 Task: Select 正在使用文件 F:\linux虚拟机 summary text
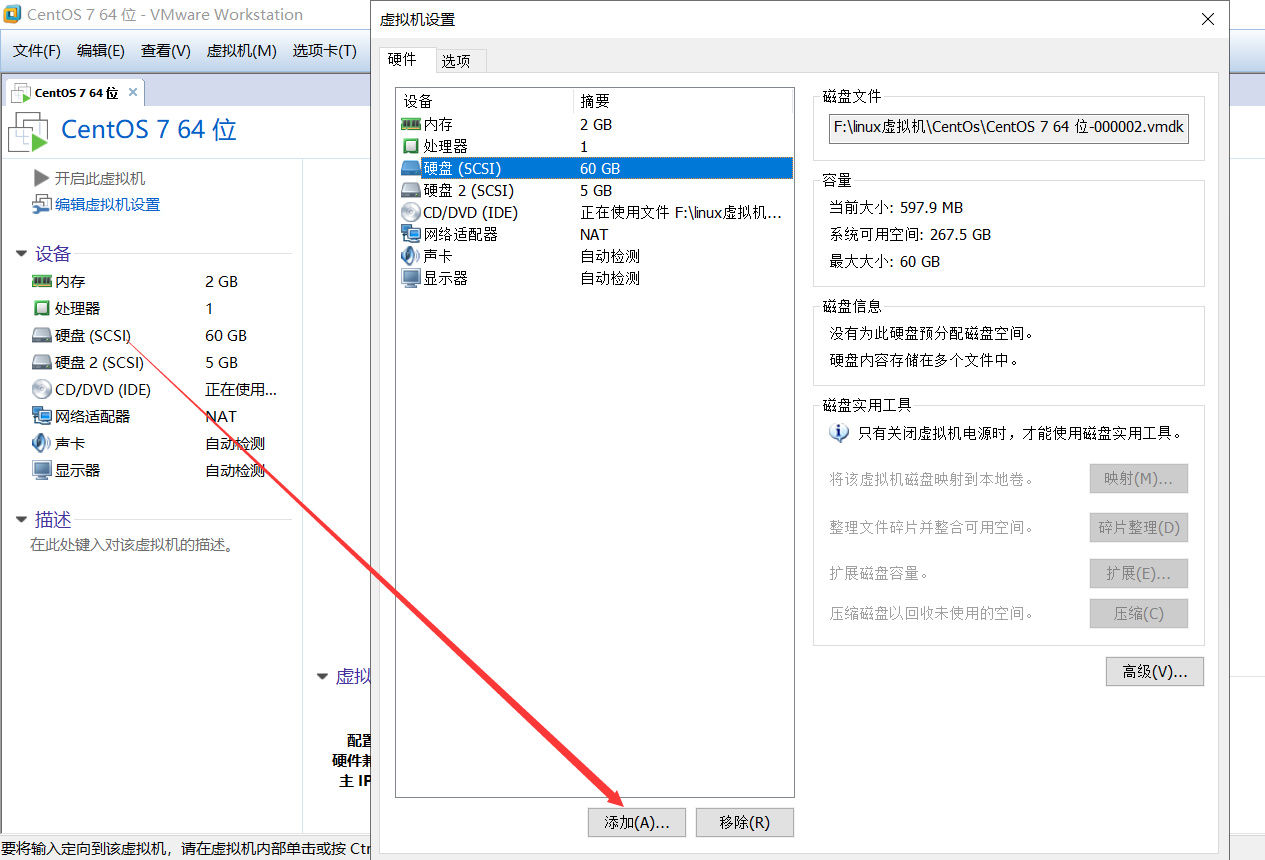tap(681, 213)
